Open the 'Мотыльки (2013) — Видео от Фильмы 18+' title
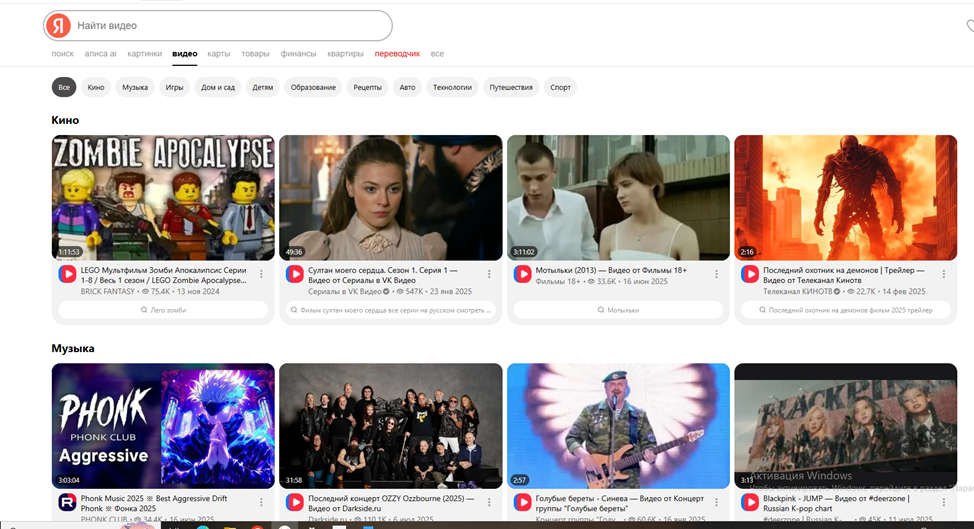974x529 pixels. click(x=611, y=271)
